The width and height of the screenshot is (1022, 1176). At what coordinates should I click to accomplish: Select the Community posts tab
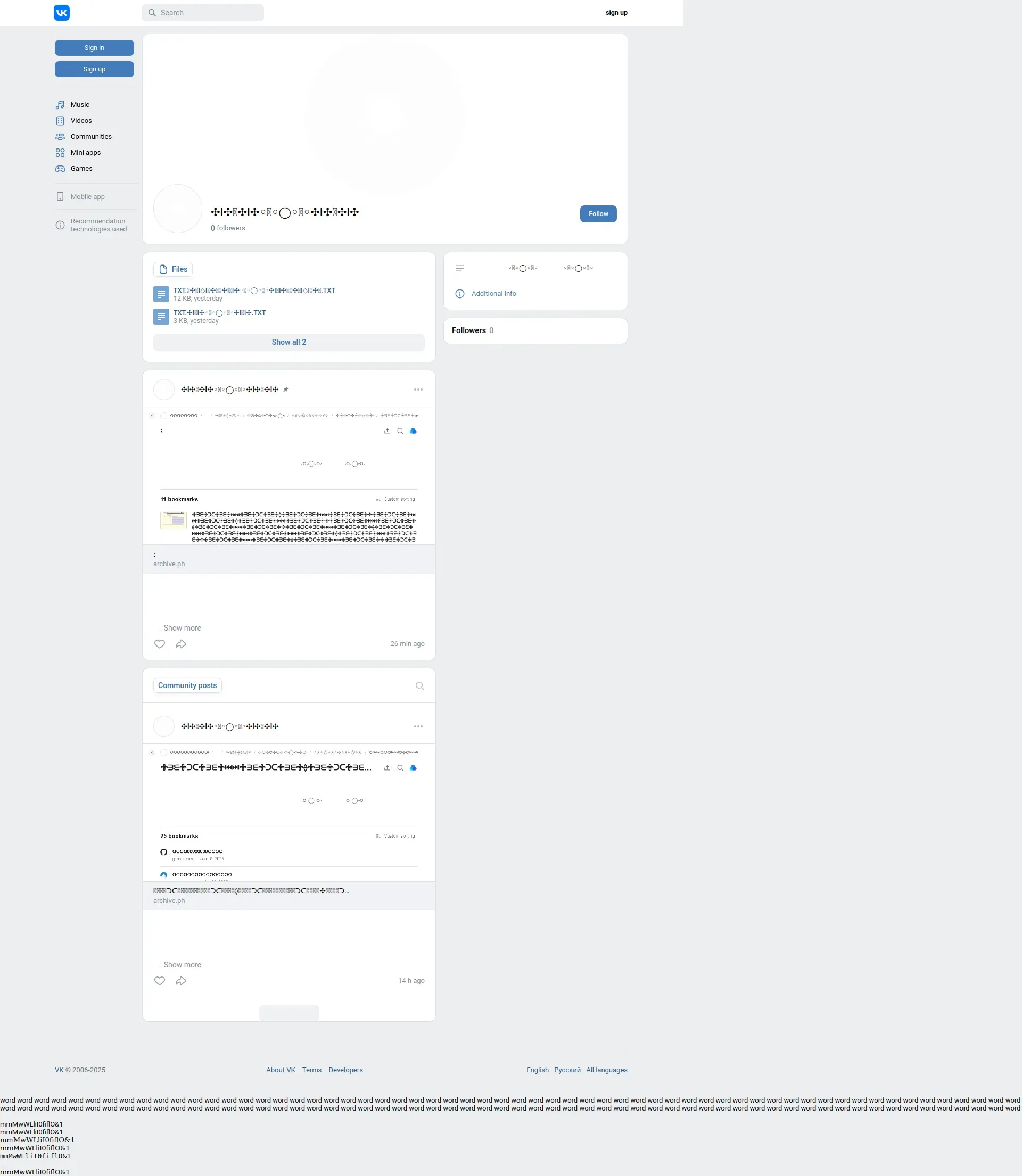coord(187,686)
